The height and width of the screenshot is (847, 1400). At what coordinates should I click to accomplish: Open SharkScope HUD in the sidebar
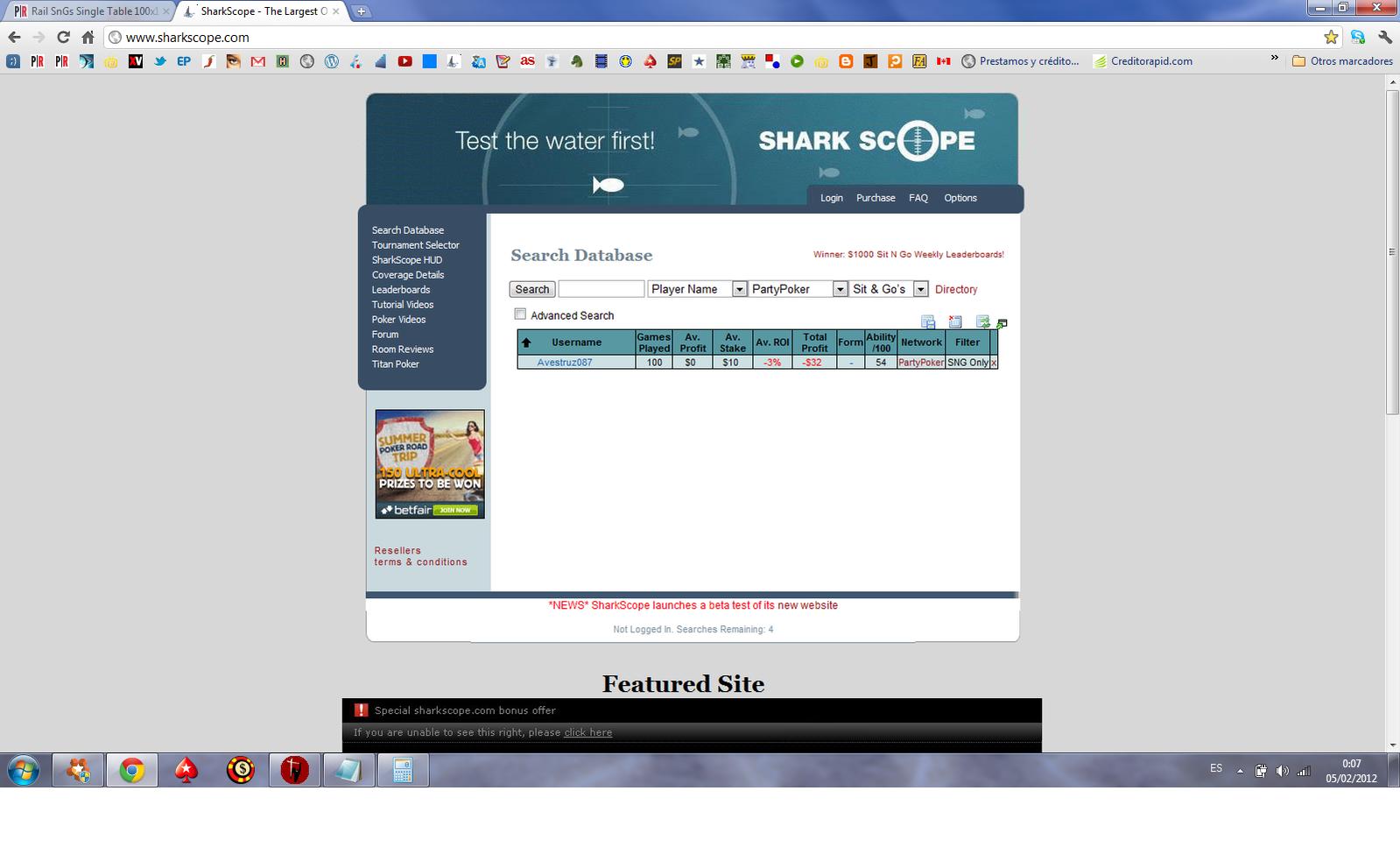[406, 260]
